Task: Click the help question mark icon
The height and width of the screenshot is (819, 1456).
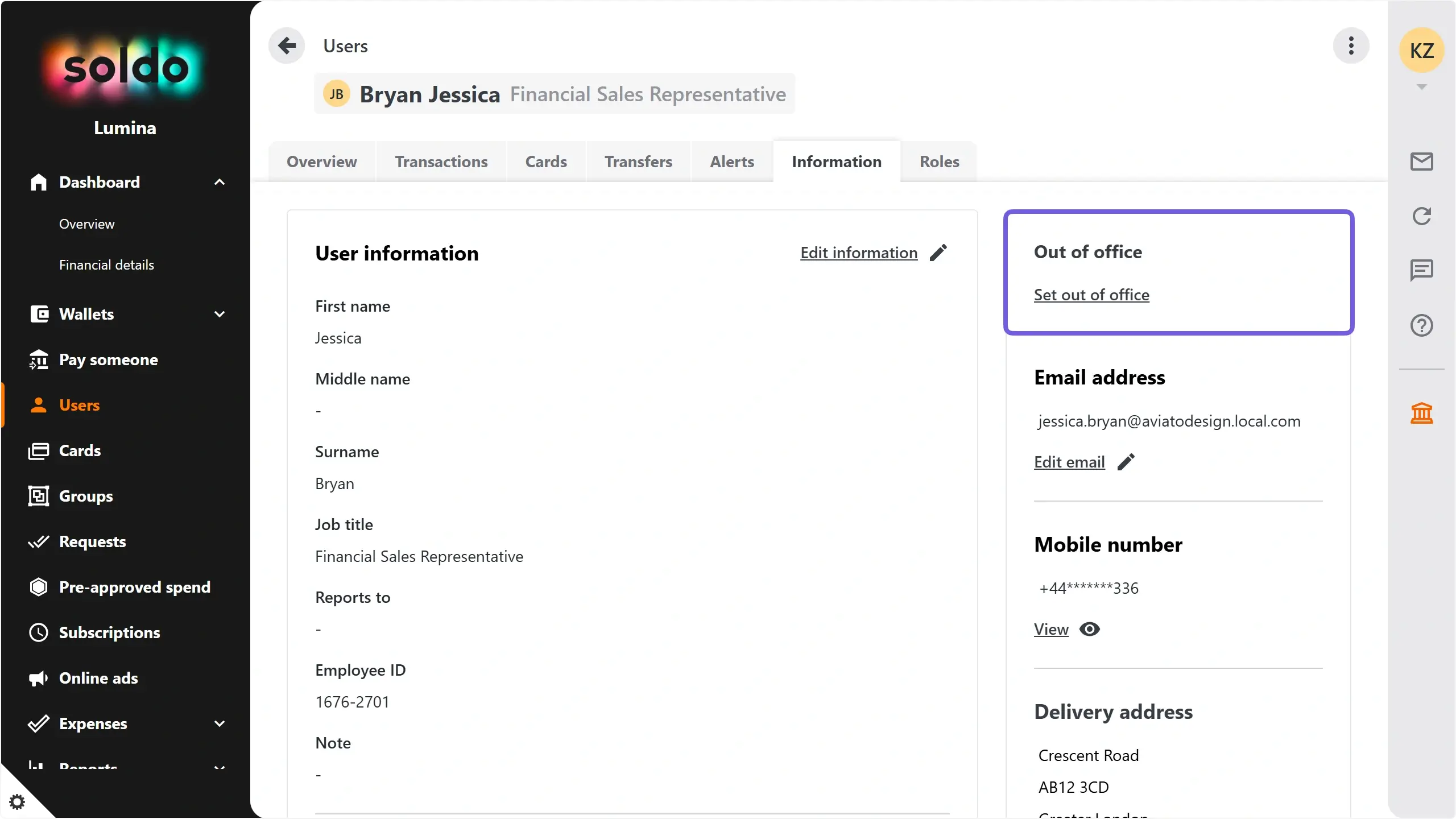Action: click(1421, 325)
